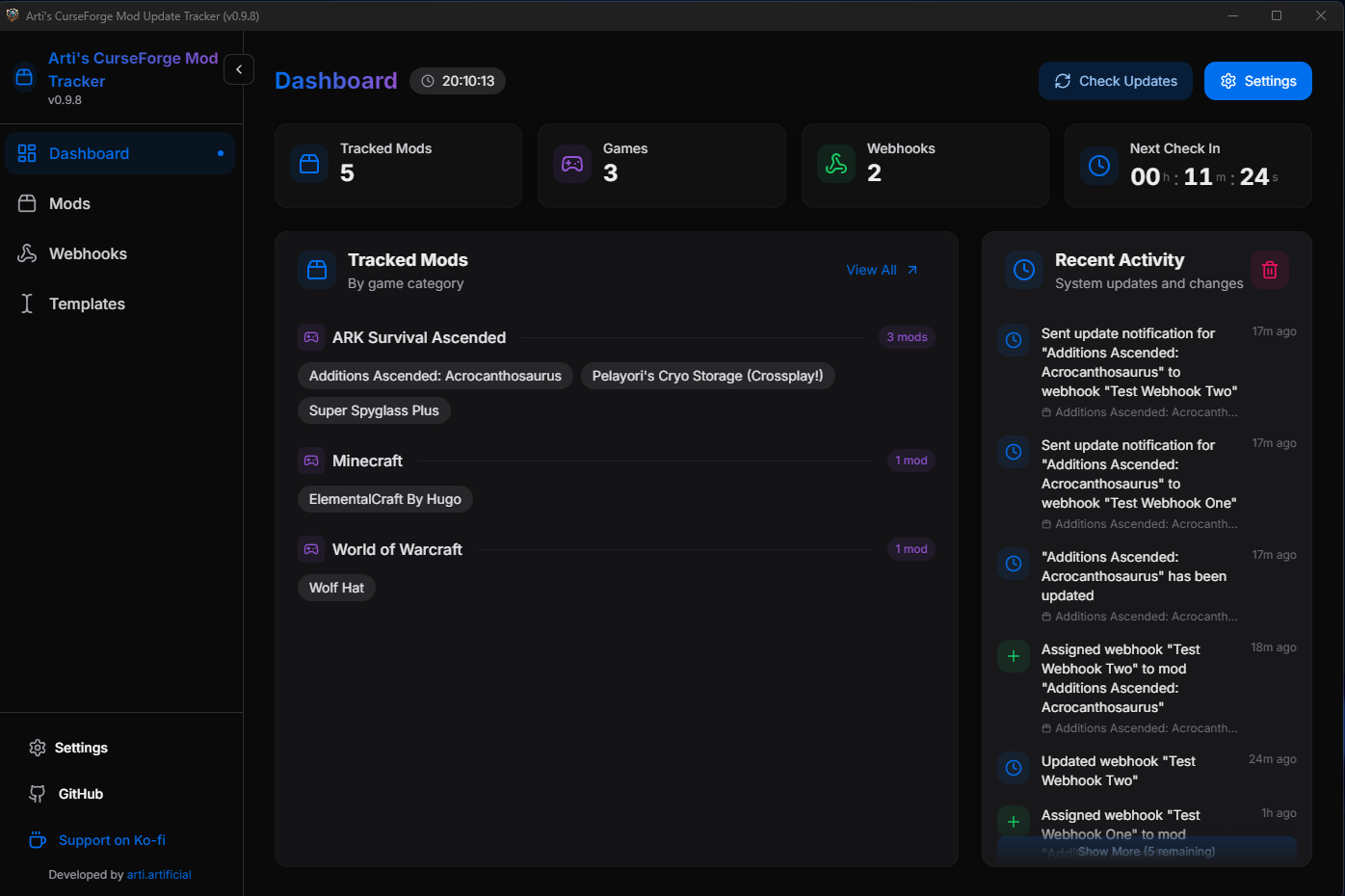Viewport: 1345px width, 896px height.
Task: Click the sidebar Settings gear icon
Action: [38, 748]
